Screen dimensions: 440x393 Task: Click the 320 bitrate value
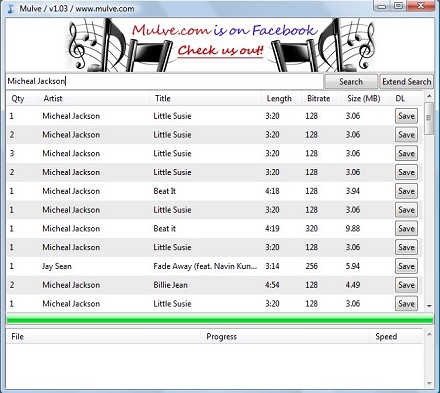(x=311, y=229)
